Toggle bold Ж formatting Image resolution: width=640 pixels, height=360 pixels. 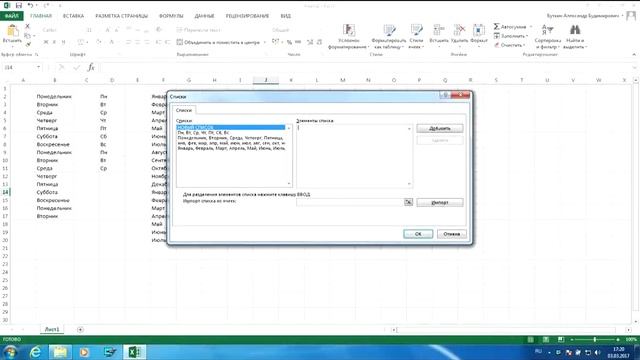pos(46,42)
